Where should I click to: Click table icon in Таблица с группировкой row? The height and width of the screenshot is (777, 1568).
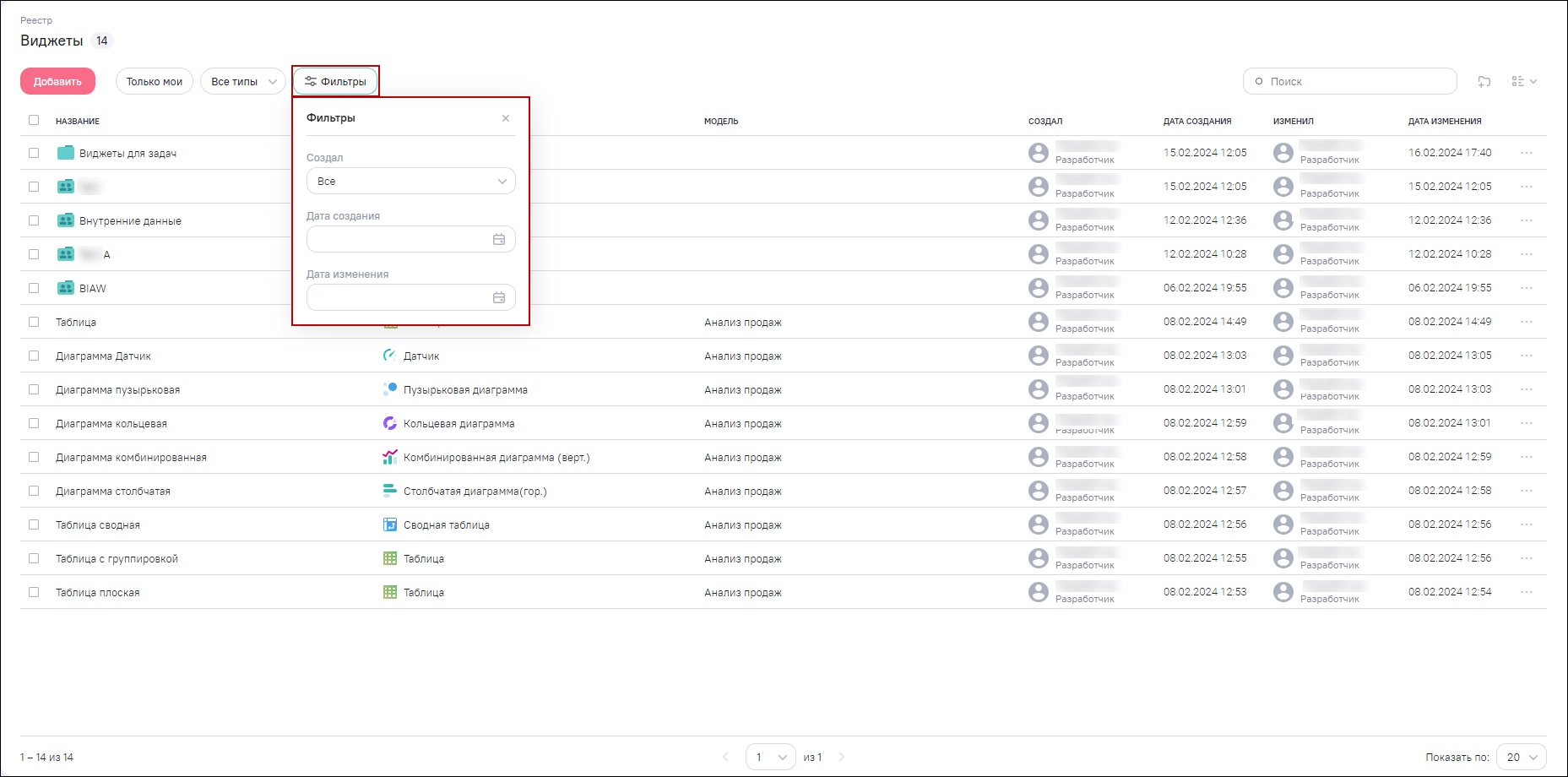click(389, 558)
